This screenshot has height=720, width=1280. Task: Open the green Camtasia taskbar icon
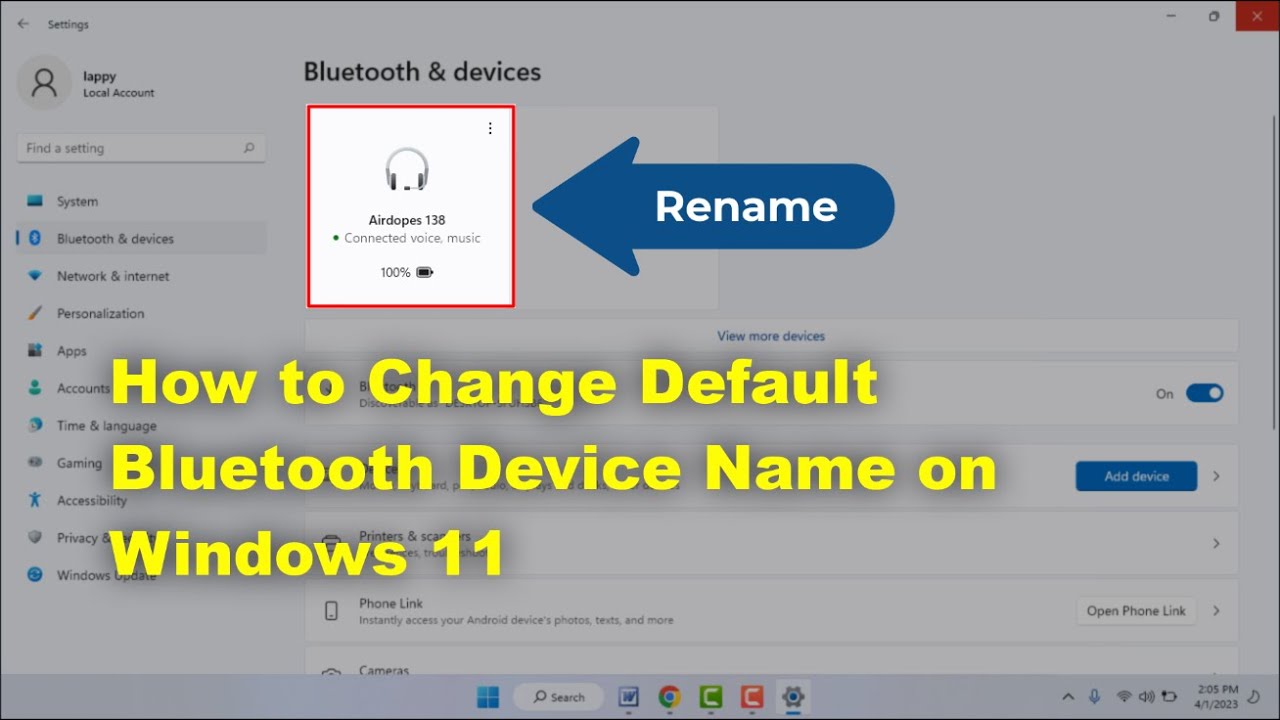(711, 697)
